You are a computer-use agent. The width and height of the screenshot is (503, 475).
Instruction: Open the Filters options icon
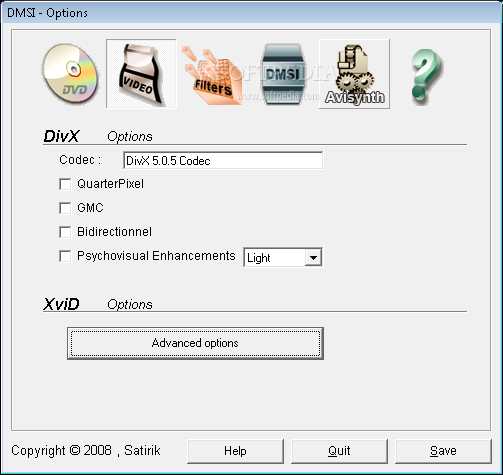pyautogui.click(x=212, y=75)
